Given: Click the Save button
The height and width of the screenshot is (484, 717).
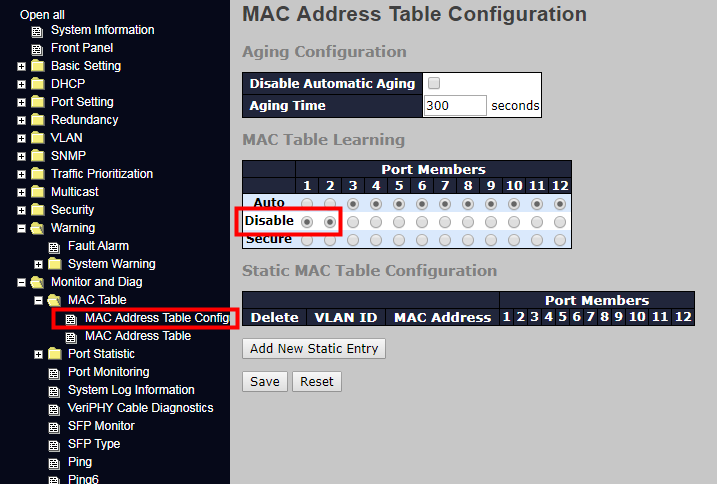Looking at the screenshot, I should click(265, 381).
